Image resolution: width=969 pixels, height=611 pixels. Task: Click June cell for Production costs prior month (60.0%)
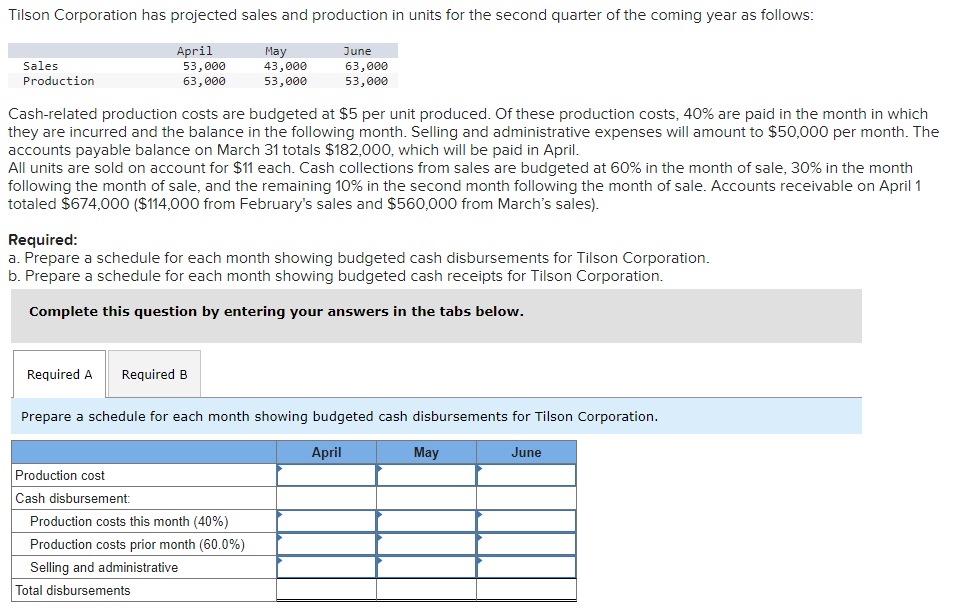[526, 544]
